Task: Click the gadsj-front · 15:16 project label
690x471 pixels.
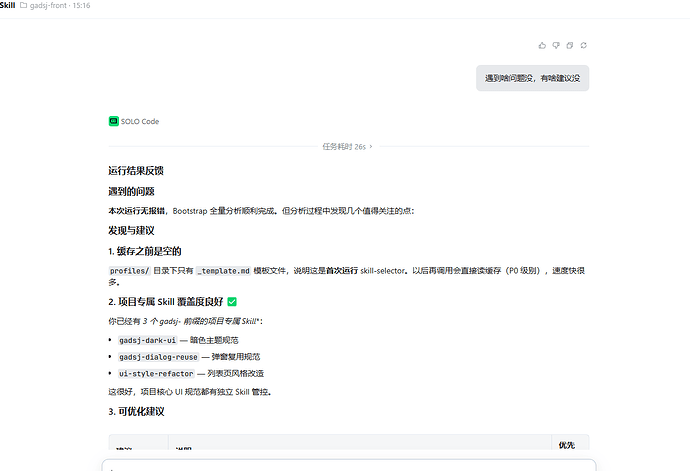Action: [x=60, y=5]
